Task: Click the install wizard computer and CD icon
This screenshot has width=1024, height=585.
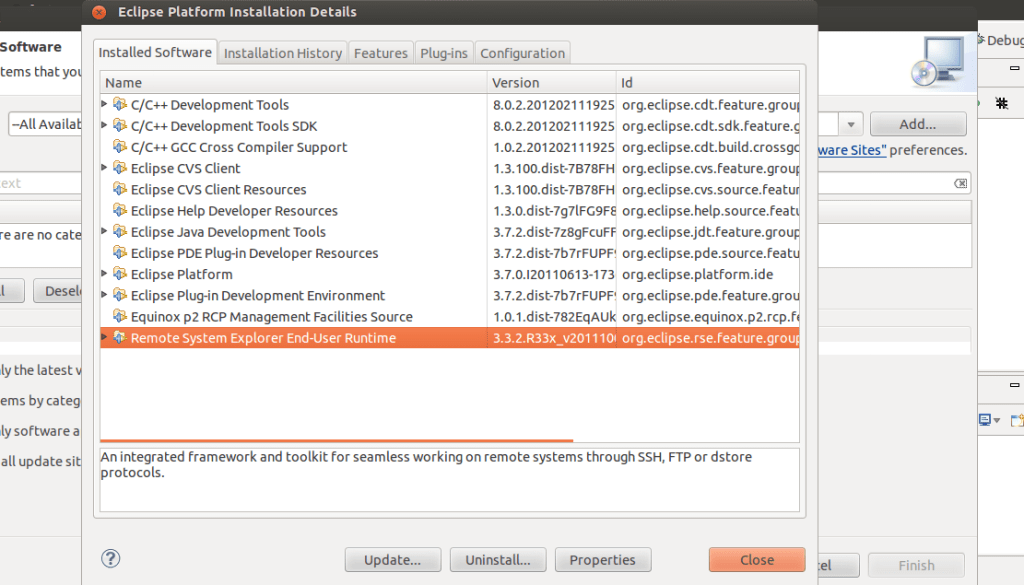Action: point(936,61)
